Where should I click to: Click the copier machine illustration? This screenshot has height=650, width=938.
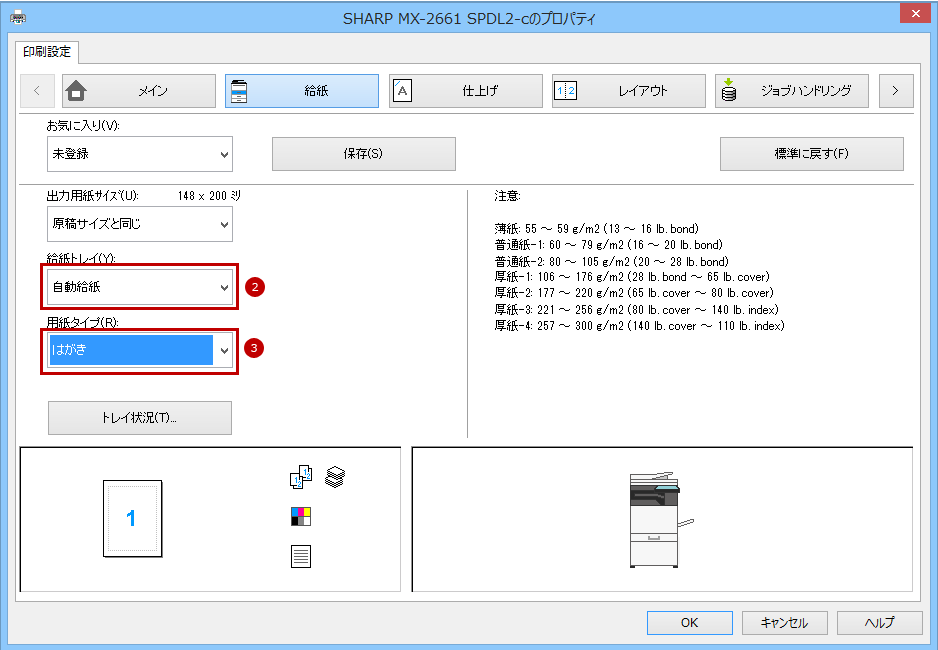coord(661,520)
